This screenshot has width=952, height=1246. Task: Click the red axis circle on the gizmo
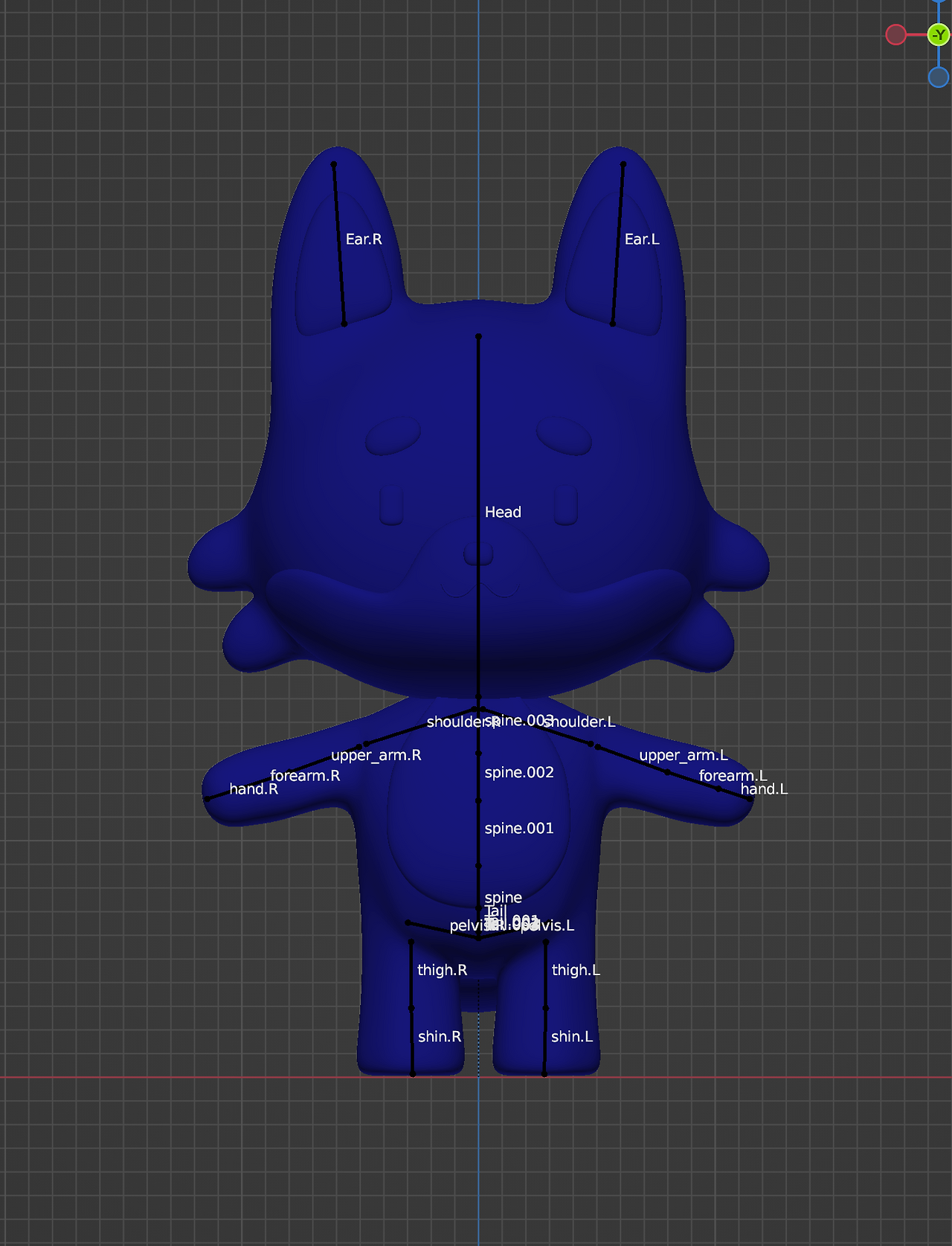pos(896,34)
